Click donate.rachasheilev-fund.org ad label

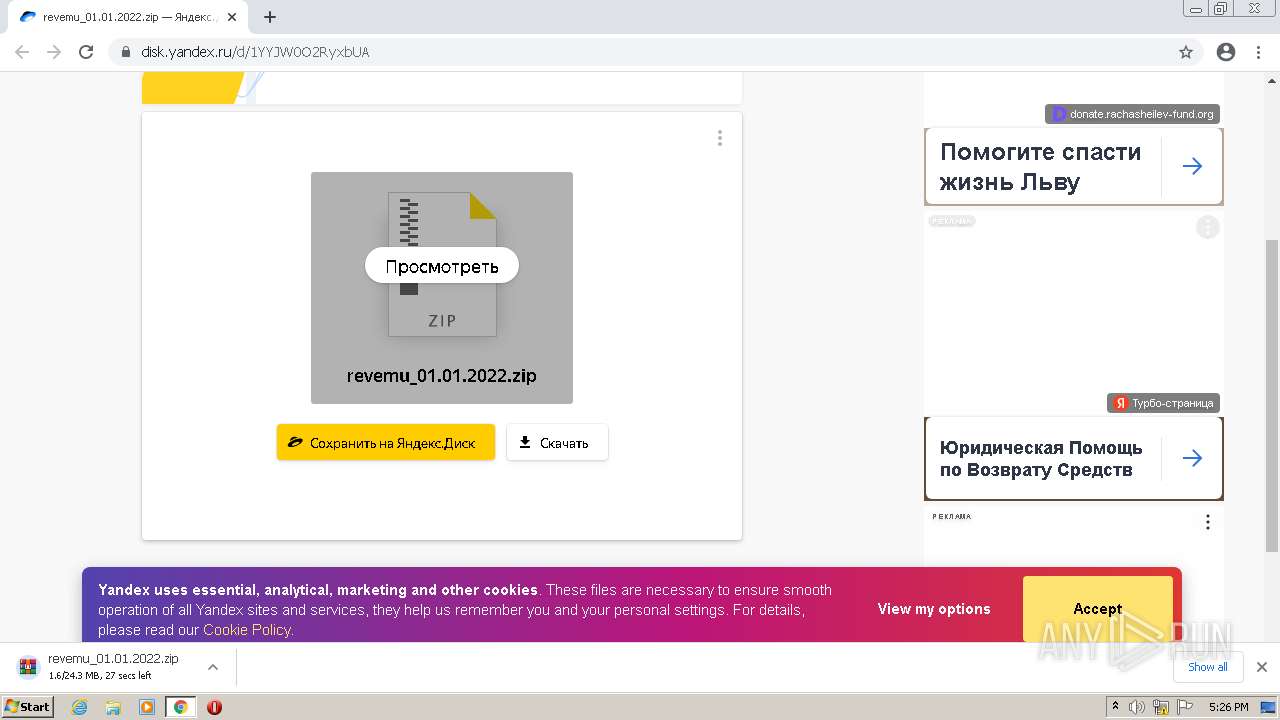(1133, 114)
